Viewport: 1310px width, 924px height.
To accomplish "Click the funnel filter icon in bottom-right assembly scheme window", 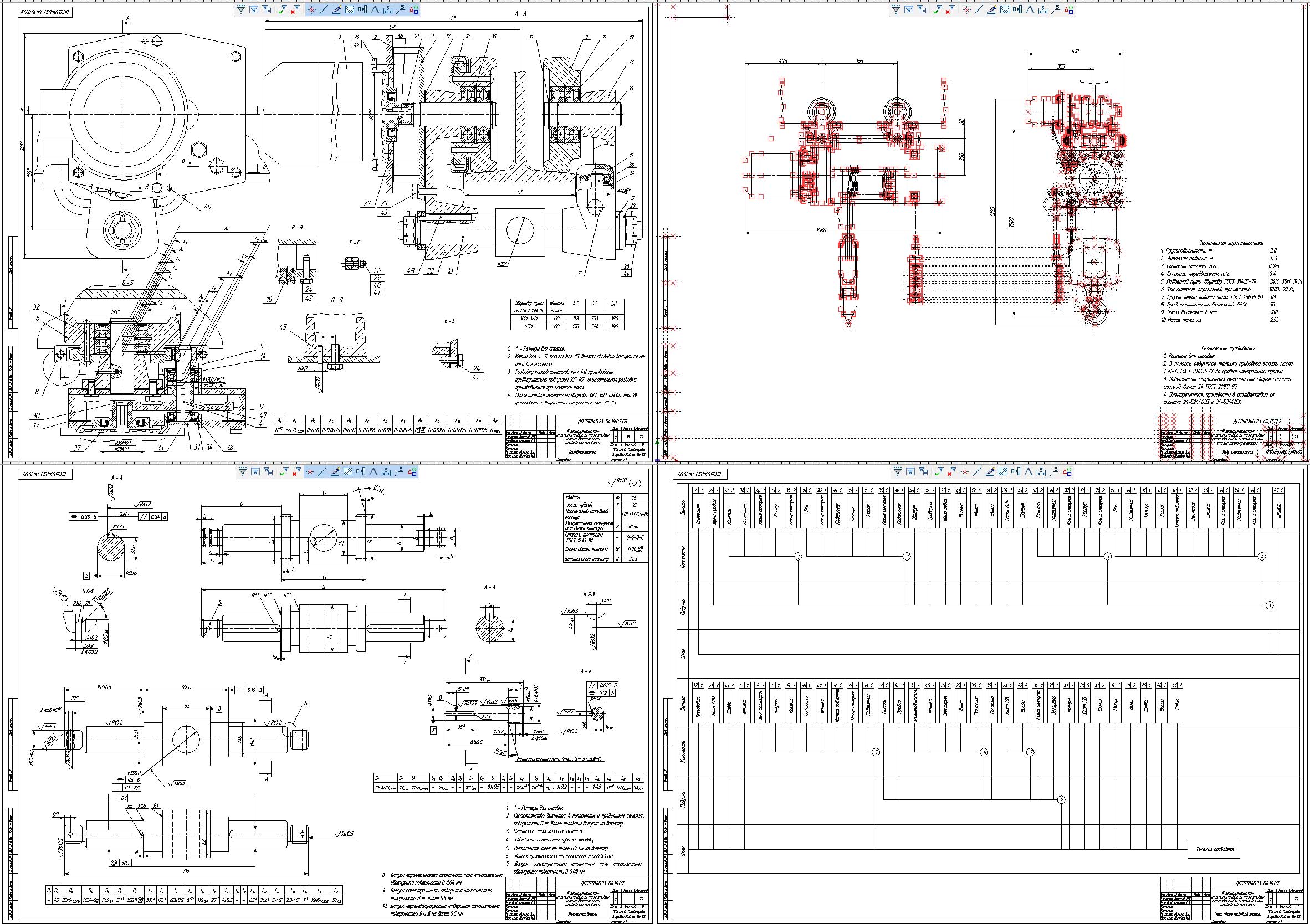I will point(897,472).
